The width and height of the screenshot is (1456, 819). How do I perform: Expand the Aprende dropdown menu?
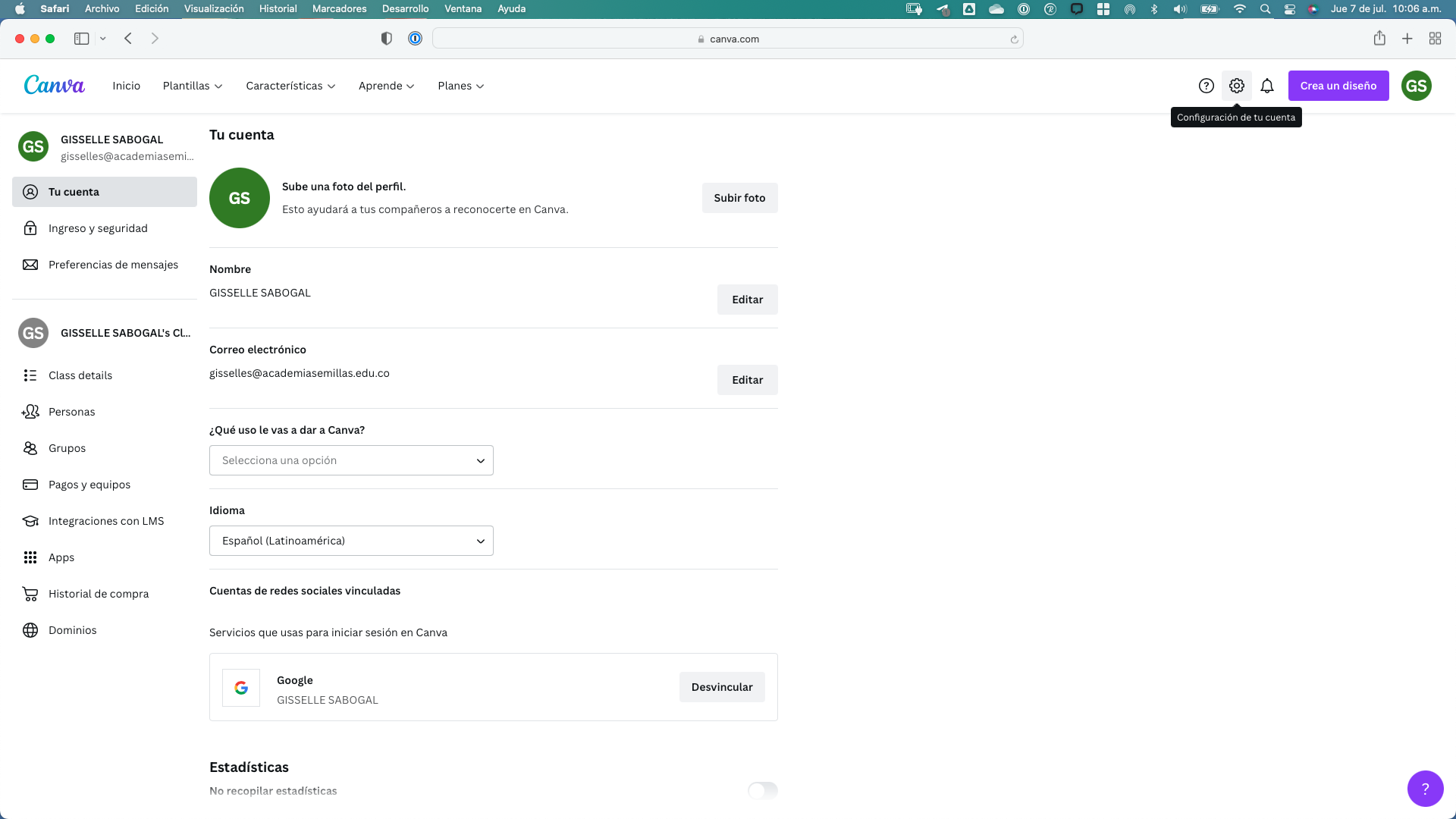point(387,86)
